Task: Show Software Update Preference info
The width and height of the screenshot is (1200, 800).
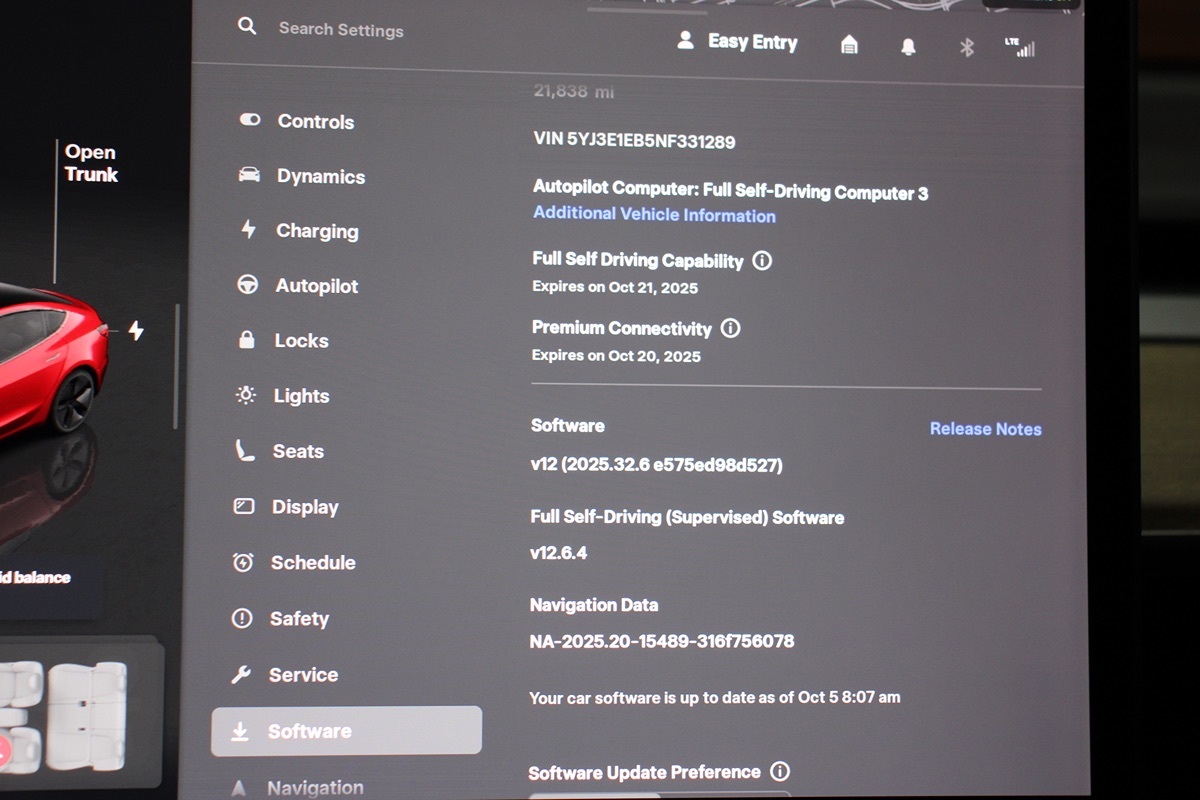Action: click(x=780, y=772)
